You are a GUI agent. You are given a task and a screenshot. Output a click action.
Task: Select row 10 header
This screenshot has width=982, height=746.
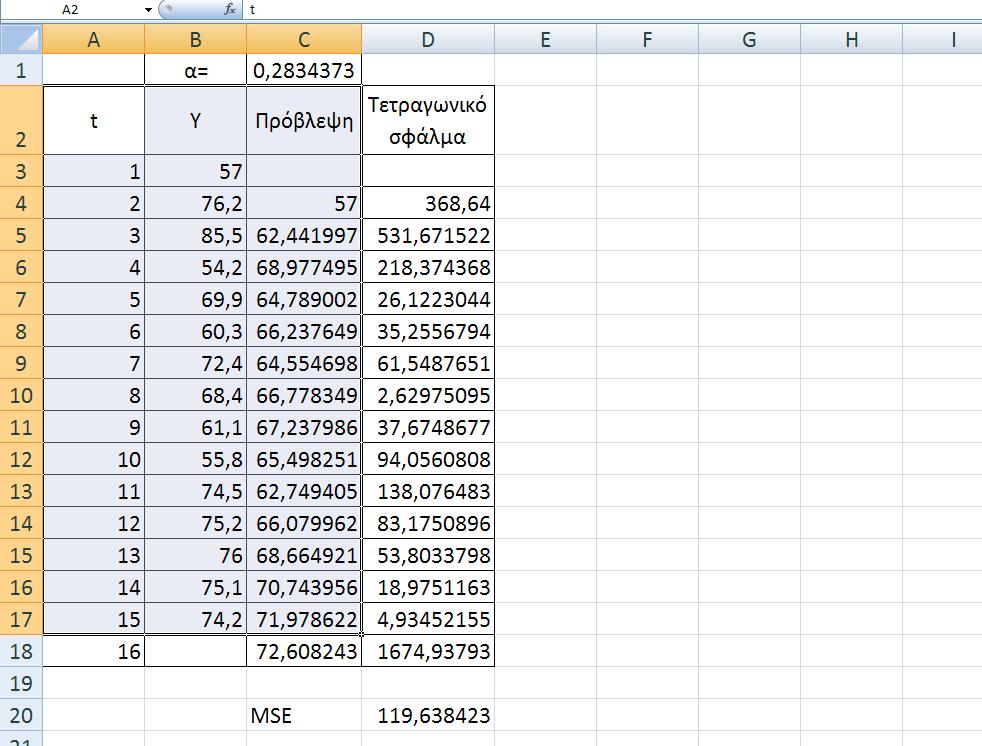(x=21, y=395)
